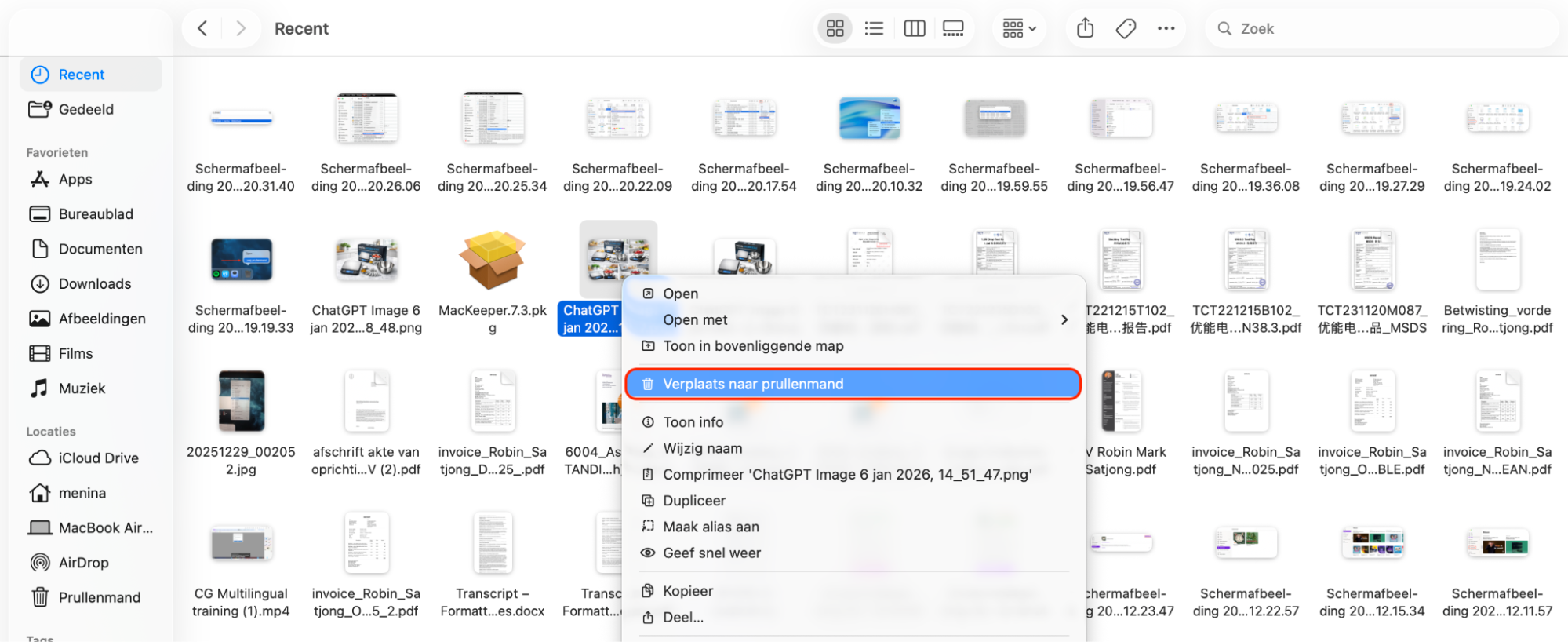Choose Verplaats naar prullenmand

[x=853, y=384]
